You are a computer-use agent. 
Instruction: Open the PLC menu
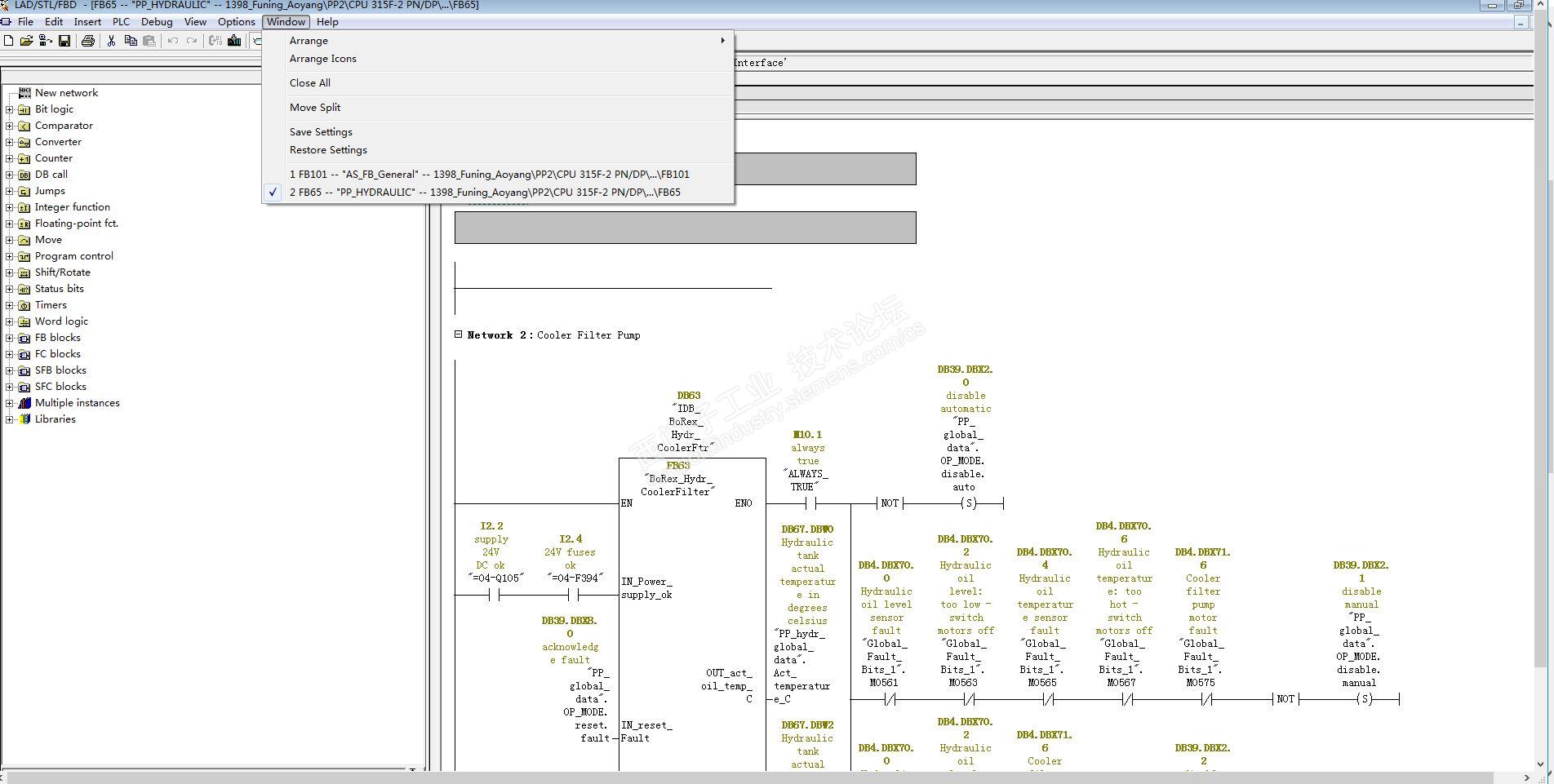(121, 22)
